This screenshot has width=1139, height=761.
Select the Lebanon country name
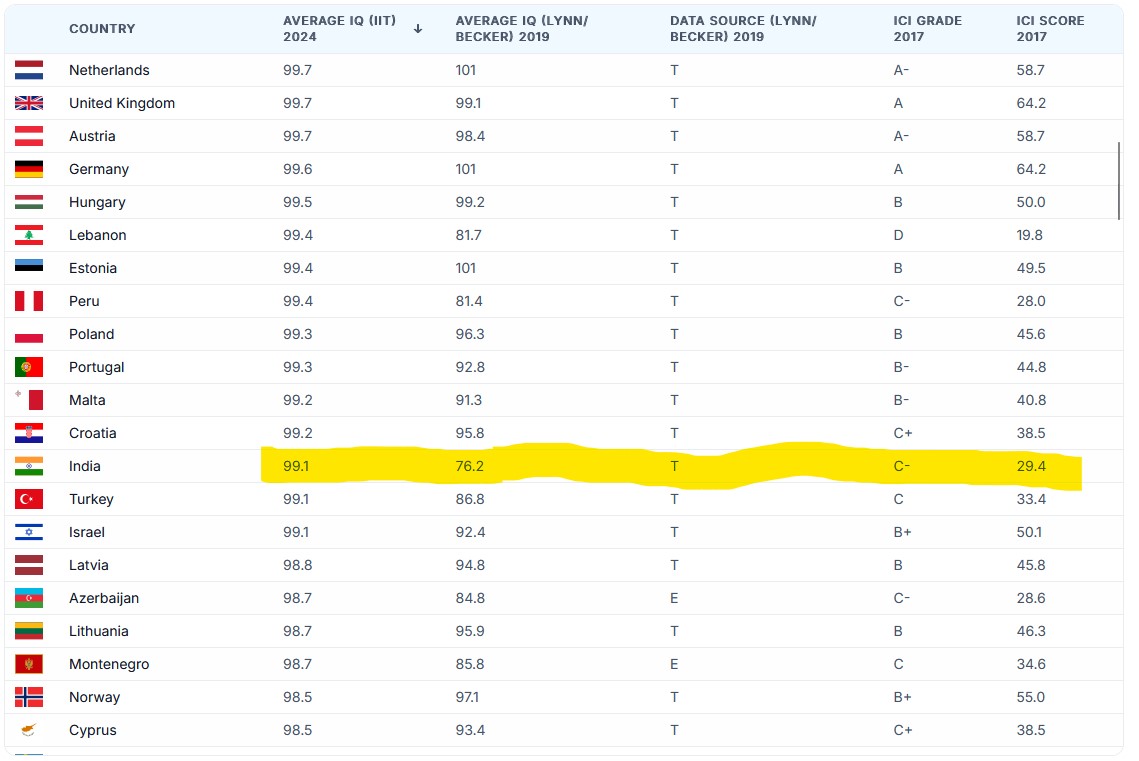point(97,235)
